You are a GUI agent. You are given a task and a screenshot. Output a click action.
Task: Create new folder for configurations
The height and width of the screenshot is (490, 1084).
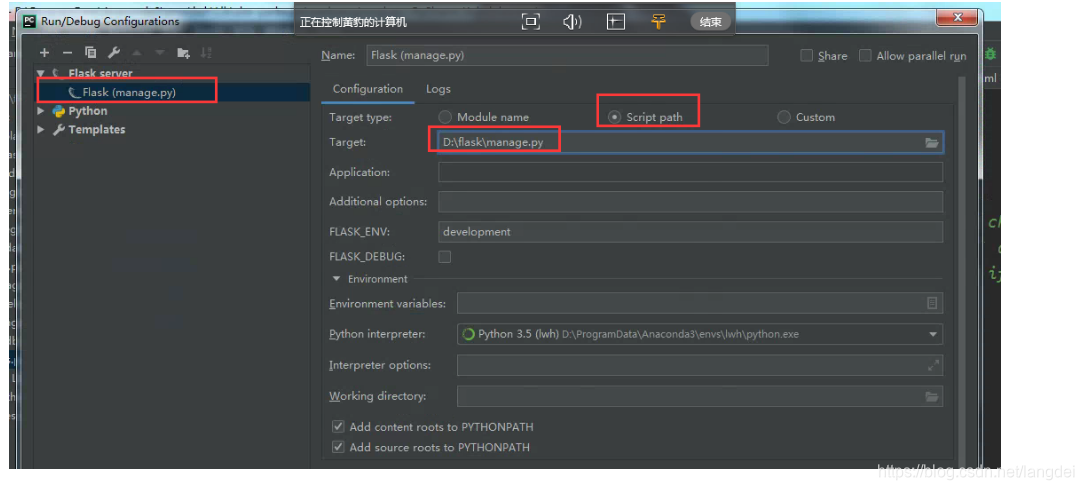pyautogui.click(x=183, y=53)
